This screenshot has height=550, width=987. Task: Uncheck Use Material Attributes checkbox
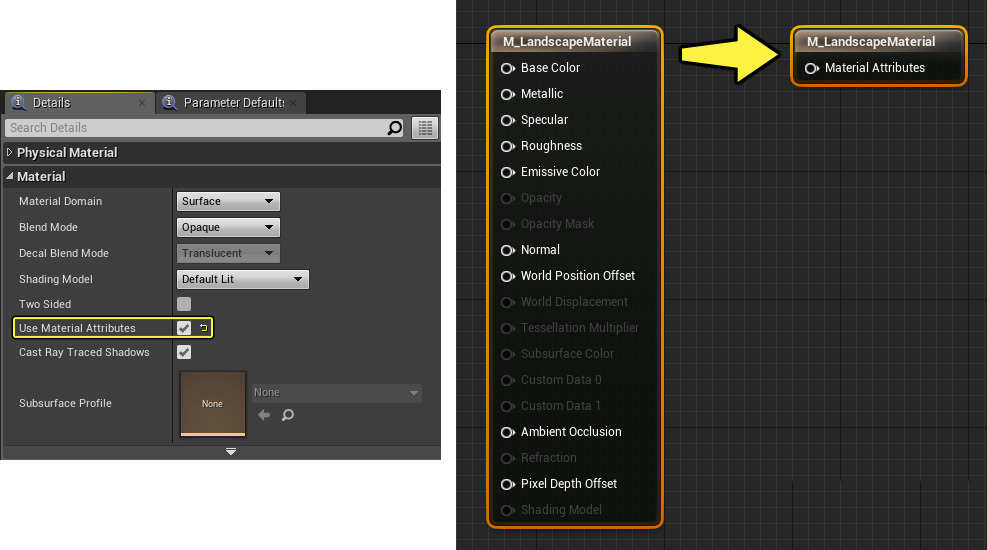(184, 328)
